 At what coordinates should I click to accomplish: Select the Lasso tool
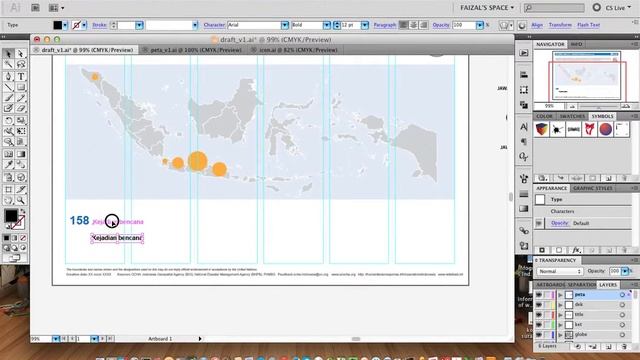point(21,64)
